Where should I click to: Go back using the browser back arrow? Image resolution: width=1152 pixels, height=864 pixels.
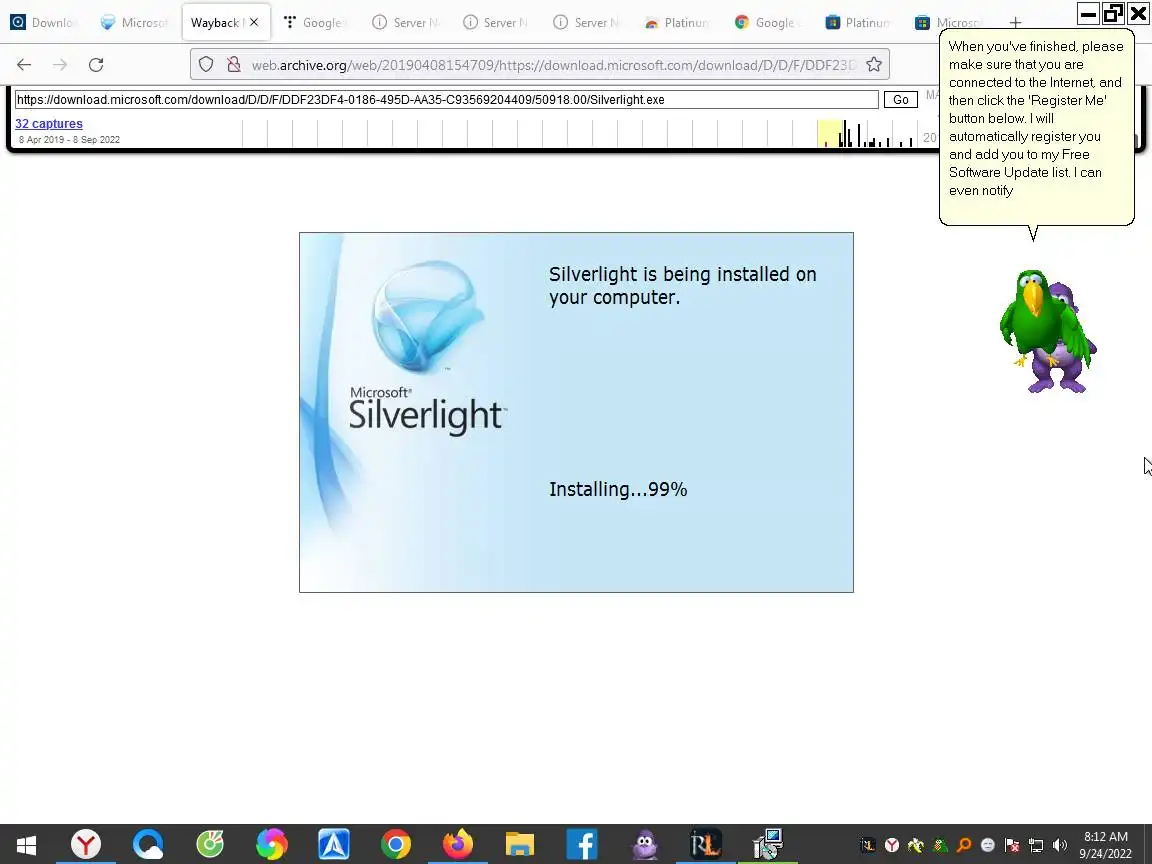point(24,65)
